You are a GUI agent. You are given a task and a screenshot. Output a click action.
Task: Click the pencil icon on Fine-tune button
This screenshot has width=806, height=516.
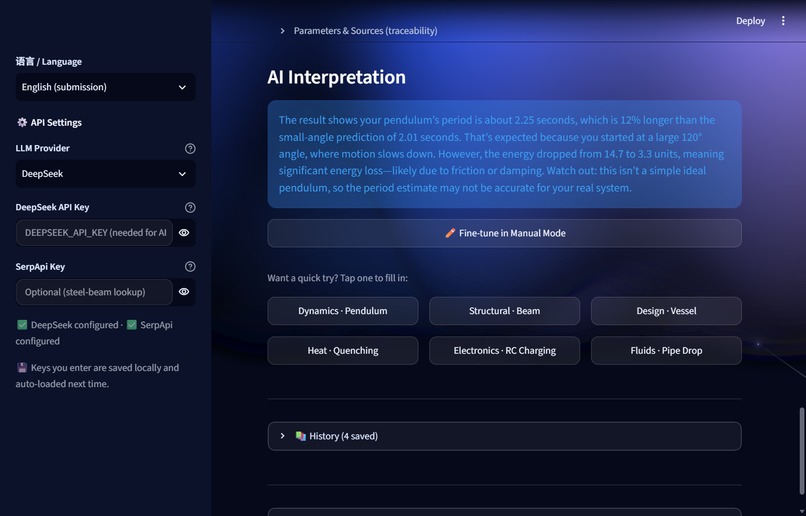450,233
